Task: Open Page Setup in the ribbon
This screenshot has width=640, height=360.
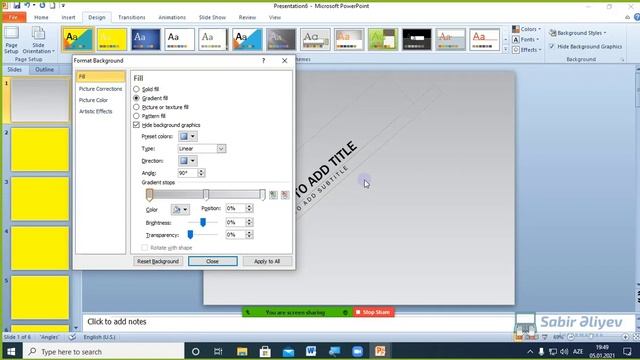Action: (x=11, y=40)
